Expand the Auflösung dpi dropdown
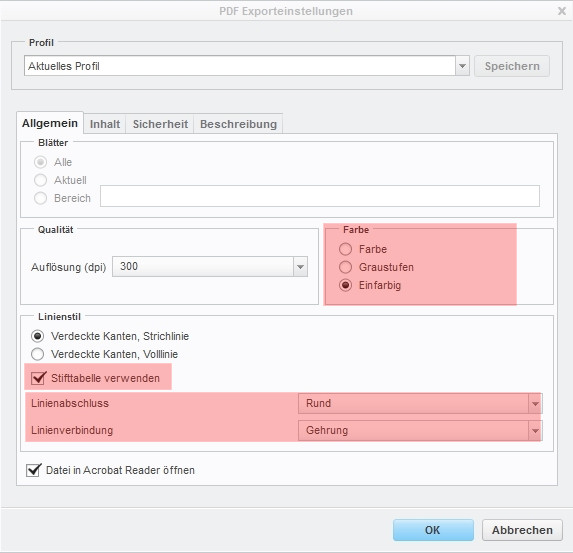573x553 pixels. pos(300,266)
